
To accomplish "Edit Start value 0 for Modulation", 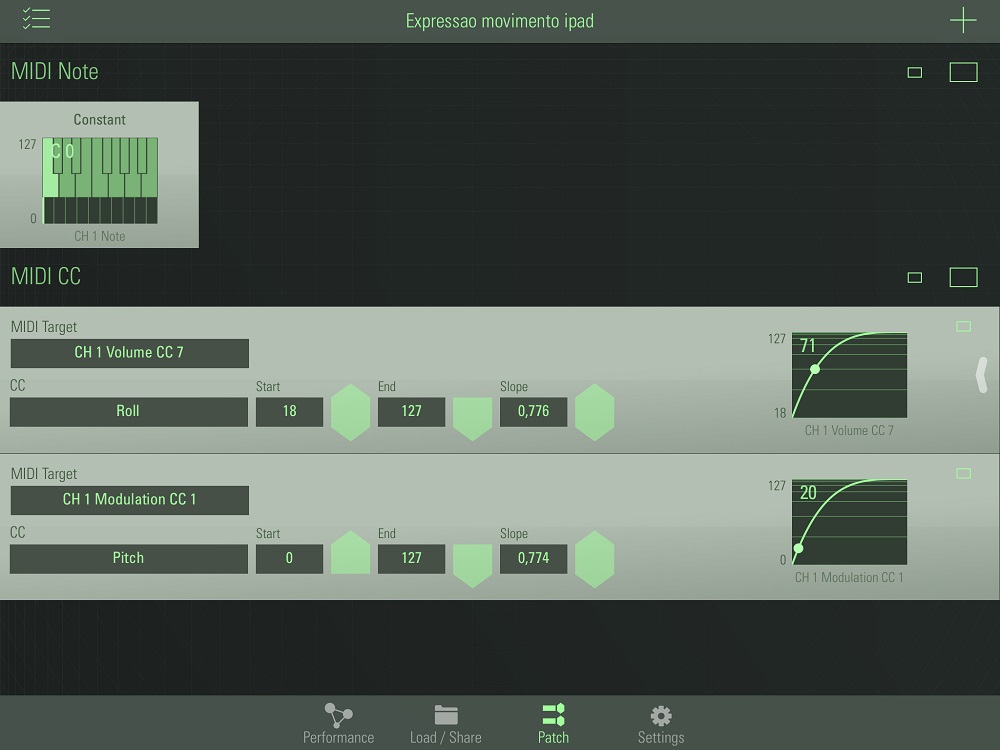I will pos(290,559).
